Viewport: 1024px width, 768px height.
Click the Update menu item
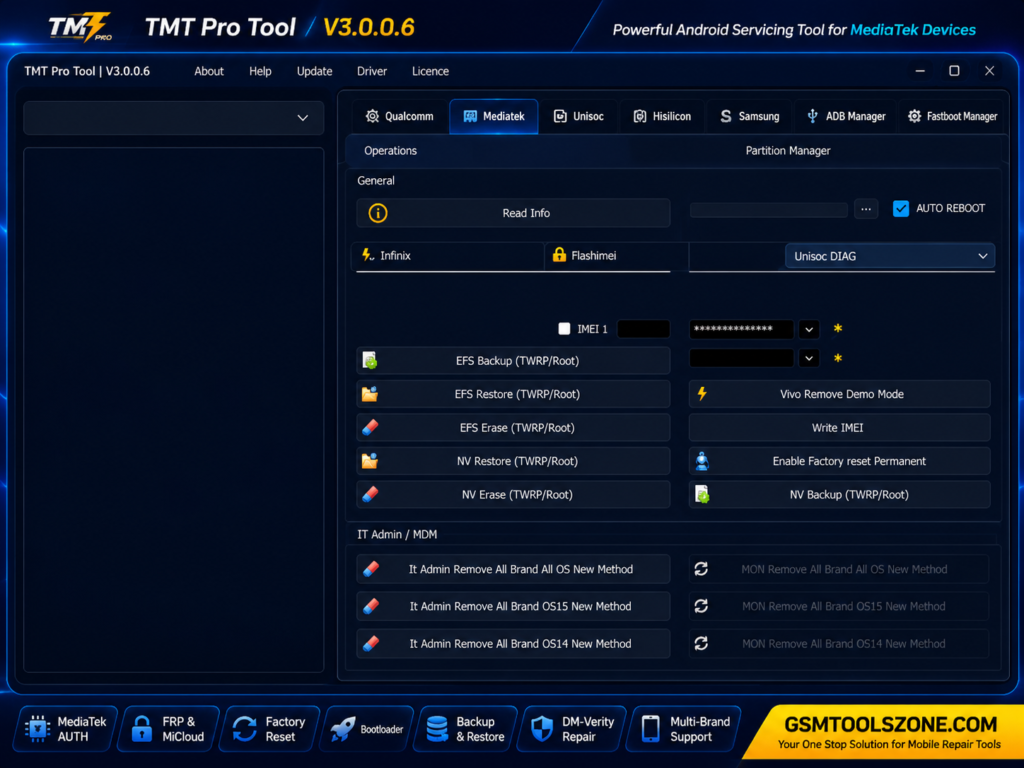(x=314, y=71)
